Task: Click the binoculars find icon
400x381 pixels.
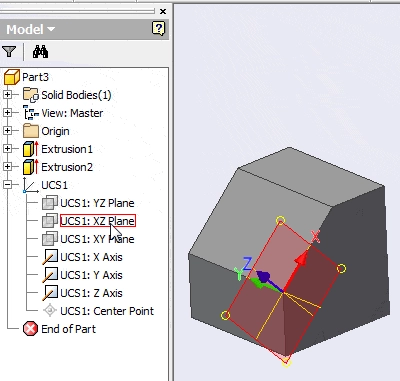Action: pos(40,52)
